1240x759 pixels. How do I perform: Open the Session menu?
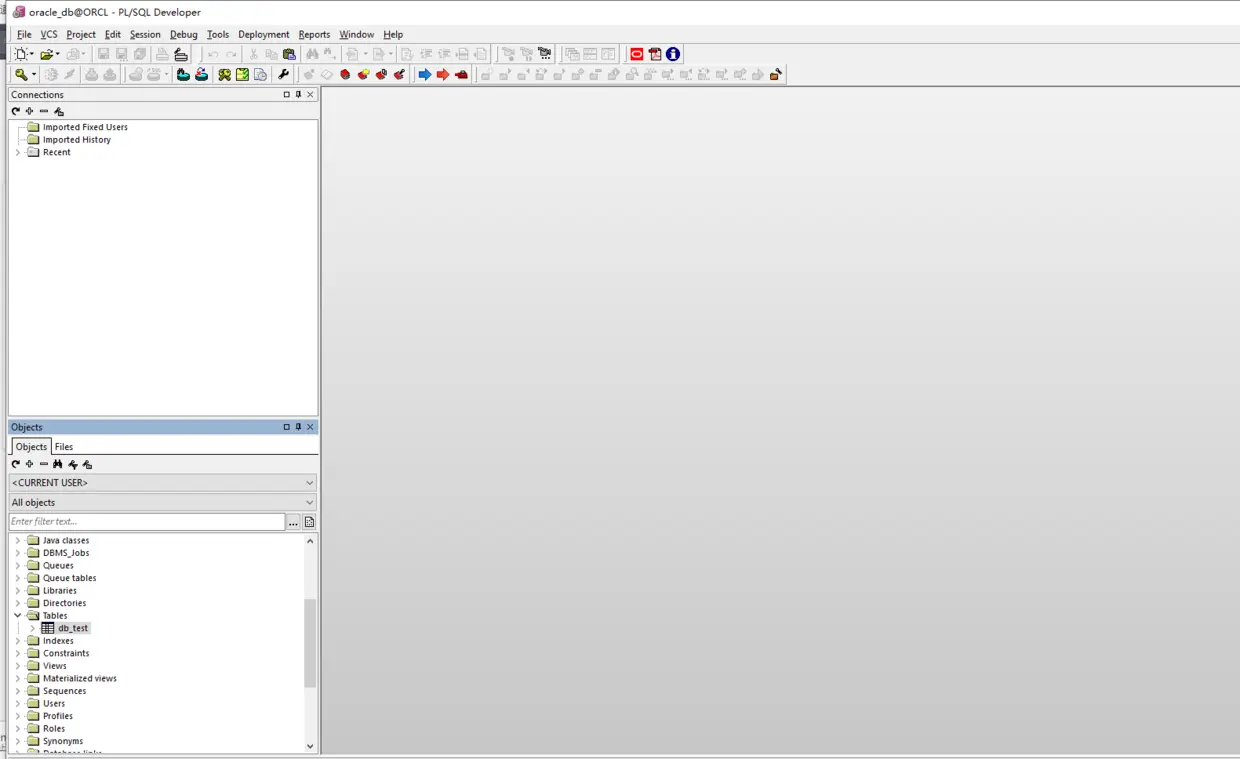coord(145,34)
